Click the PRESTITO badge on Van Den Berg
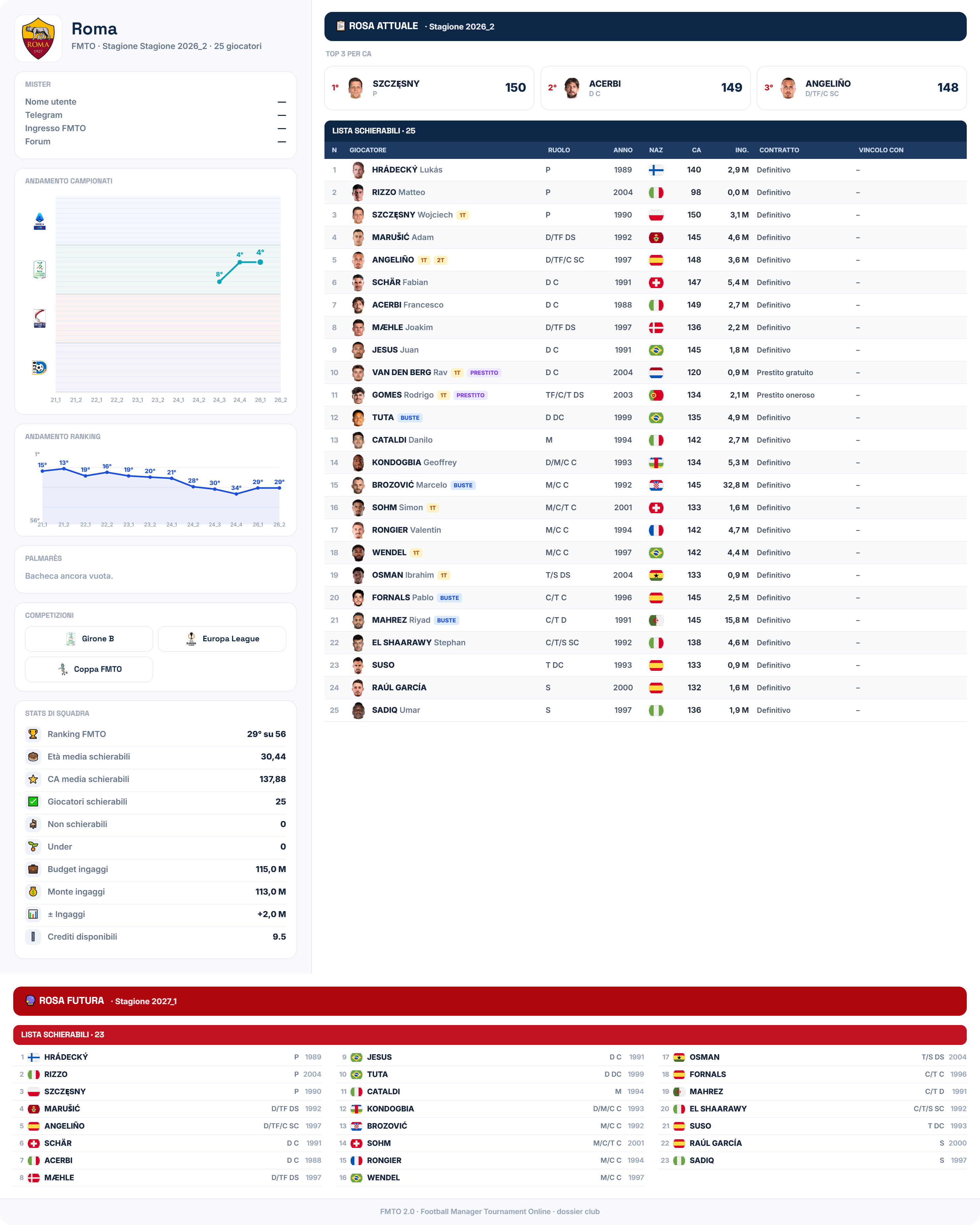 point(484,373)
